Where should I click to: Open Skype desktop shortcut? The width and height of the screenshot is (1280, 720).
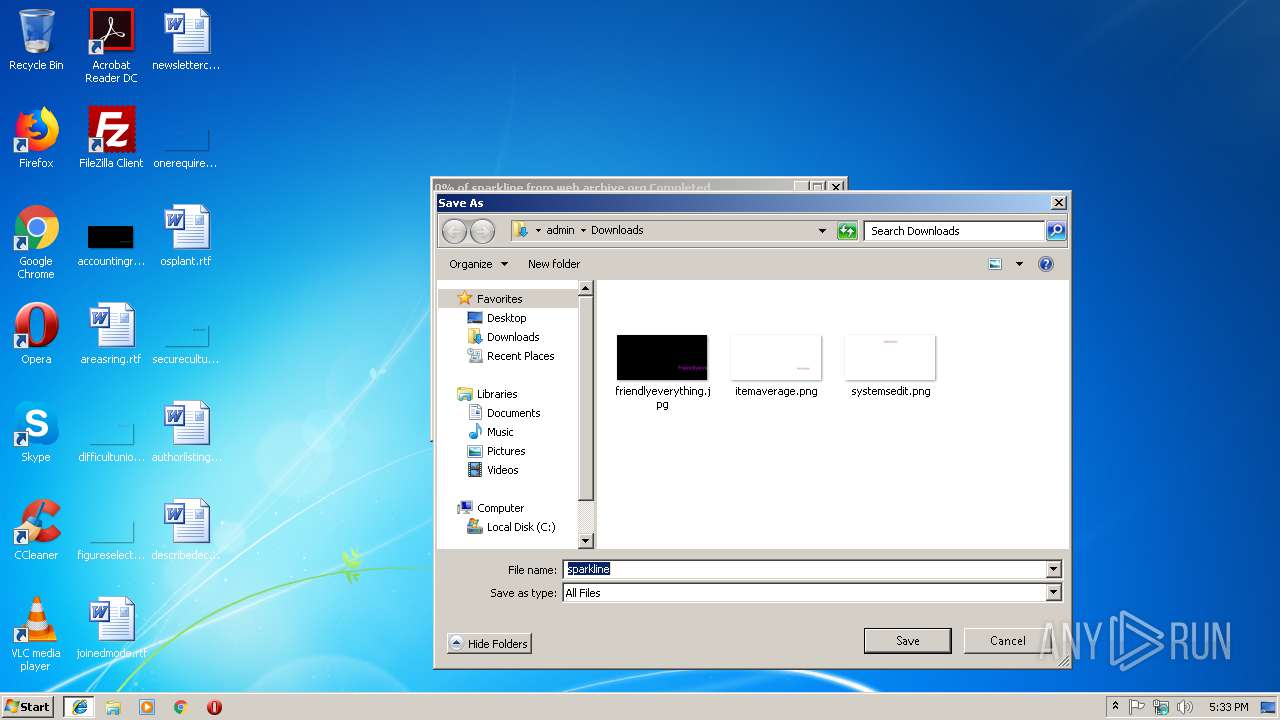point(36,432)
